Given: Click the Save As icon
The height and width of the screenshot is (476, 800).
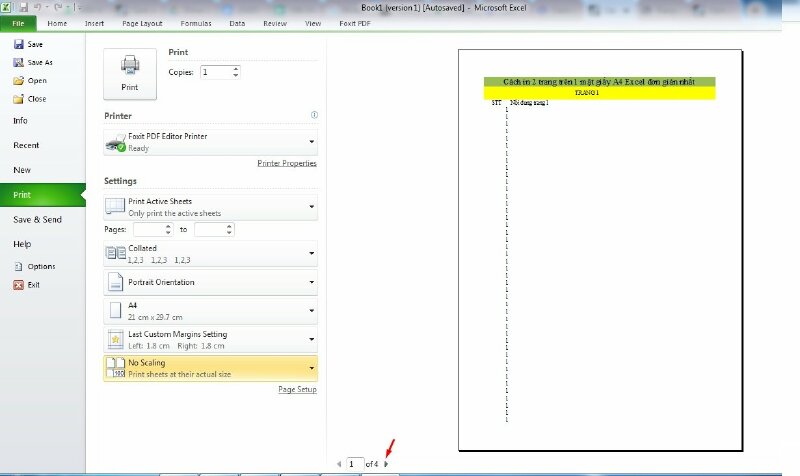Looking at the screenshot, I should click(18, 62).
